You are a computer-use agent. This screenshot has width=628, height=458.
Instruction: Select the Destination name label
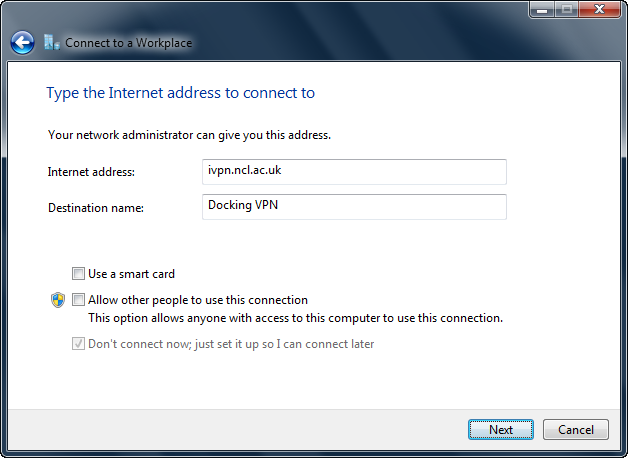(x=96, y=208)
